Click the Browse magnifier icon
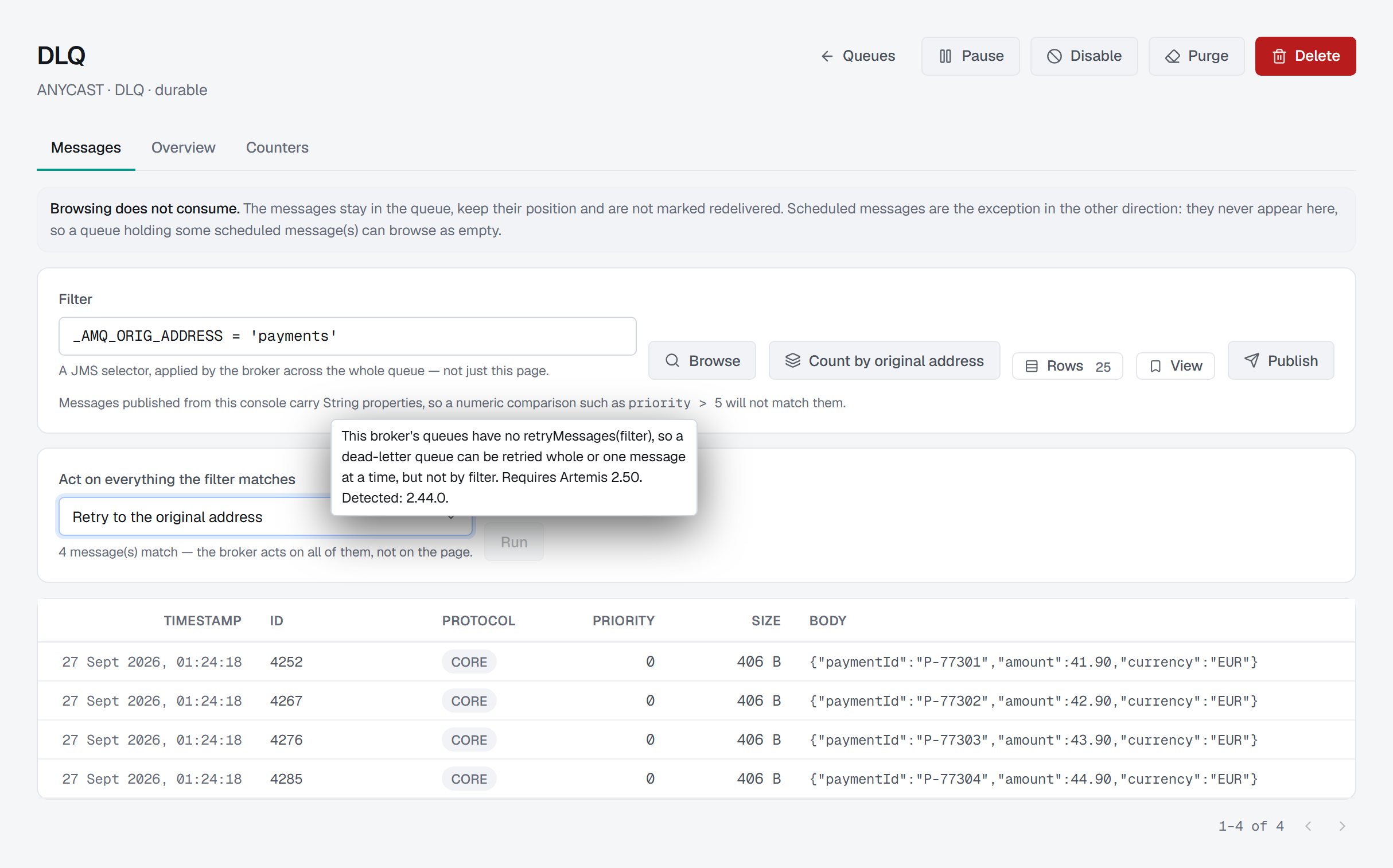The height and width of the screenshot is (868, 1393). coord(672,360)
